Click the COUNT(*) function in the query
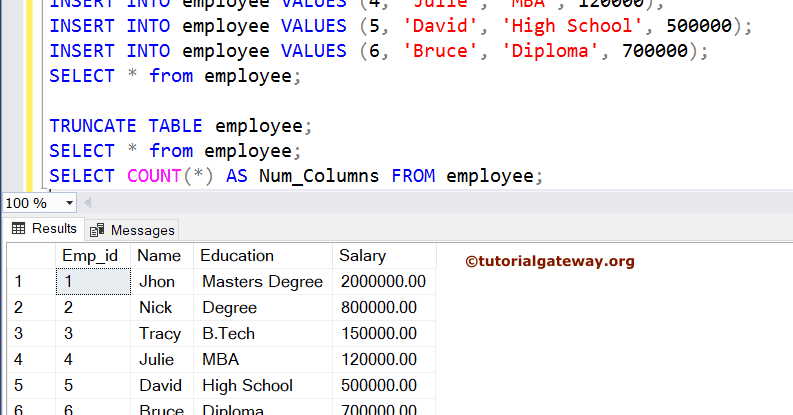This screenshot has width=793, height=415. click(170, 176)
